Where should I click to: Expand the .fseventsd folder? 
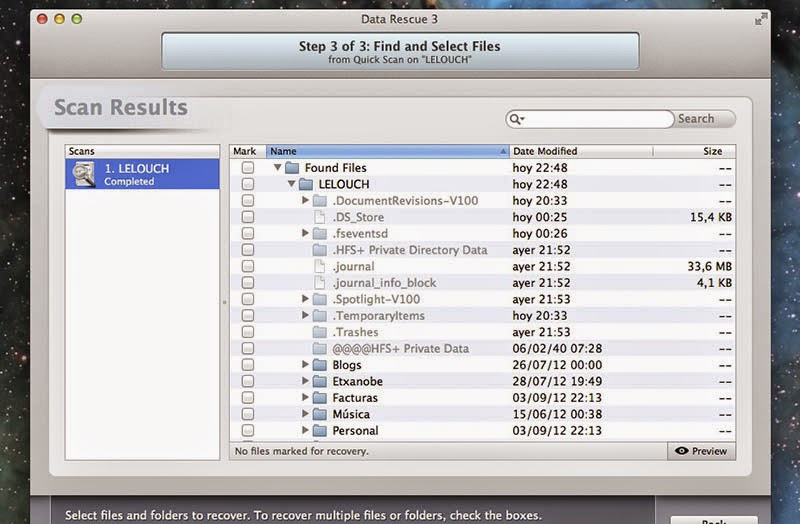(x=305, y=233)
